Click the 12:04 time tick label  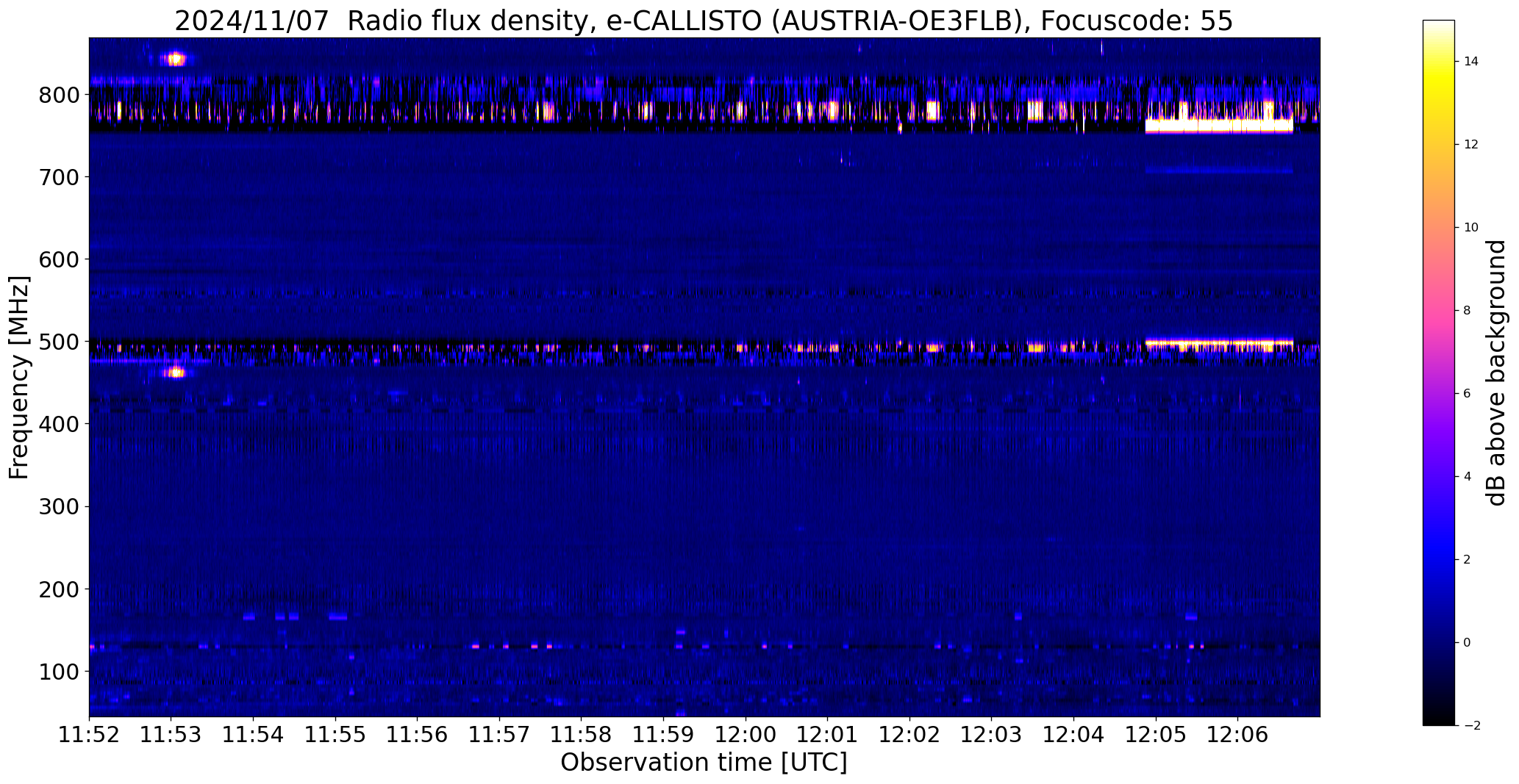point(1073,735)
